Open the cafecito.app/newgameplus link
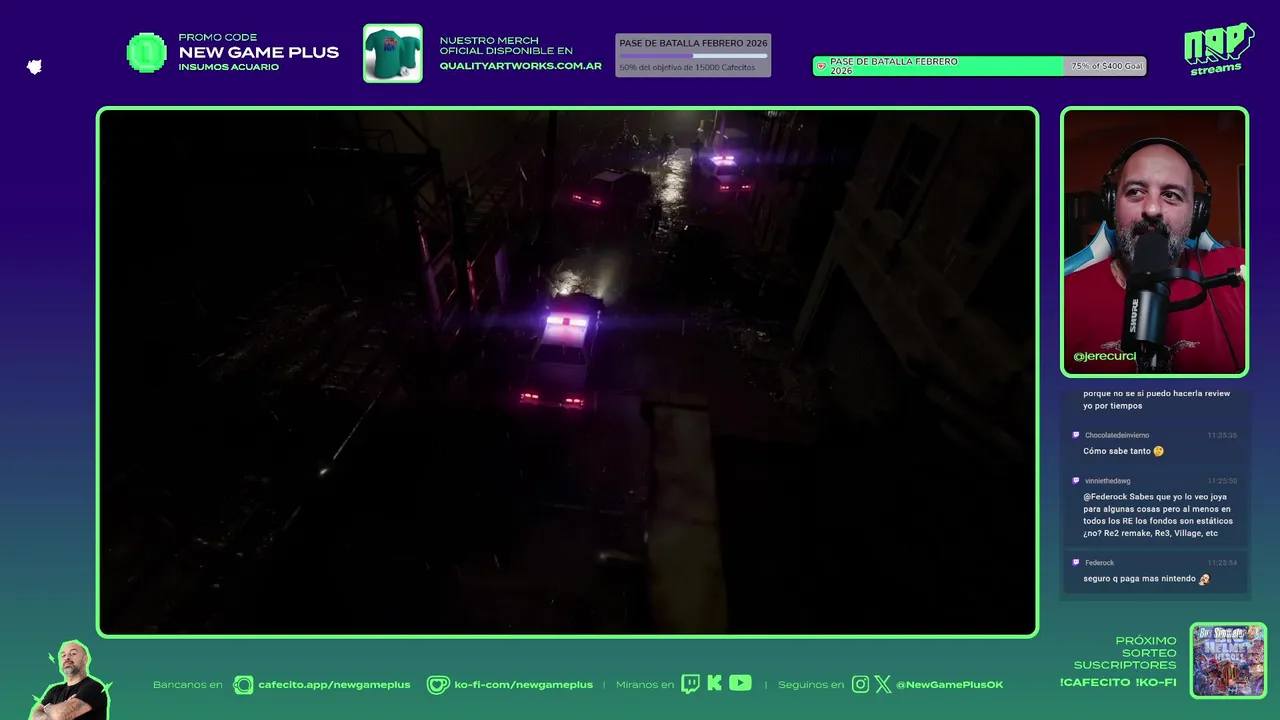1280x720 pixels. [x=334, y=685]
